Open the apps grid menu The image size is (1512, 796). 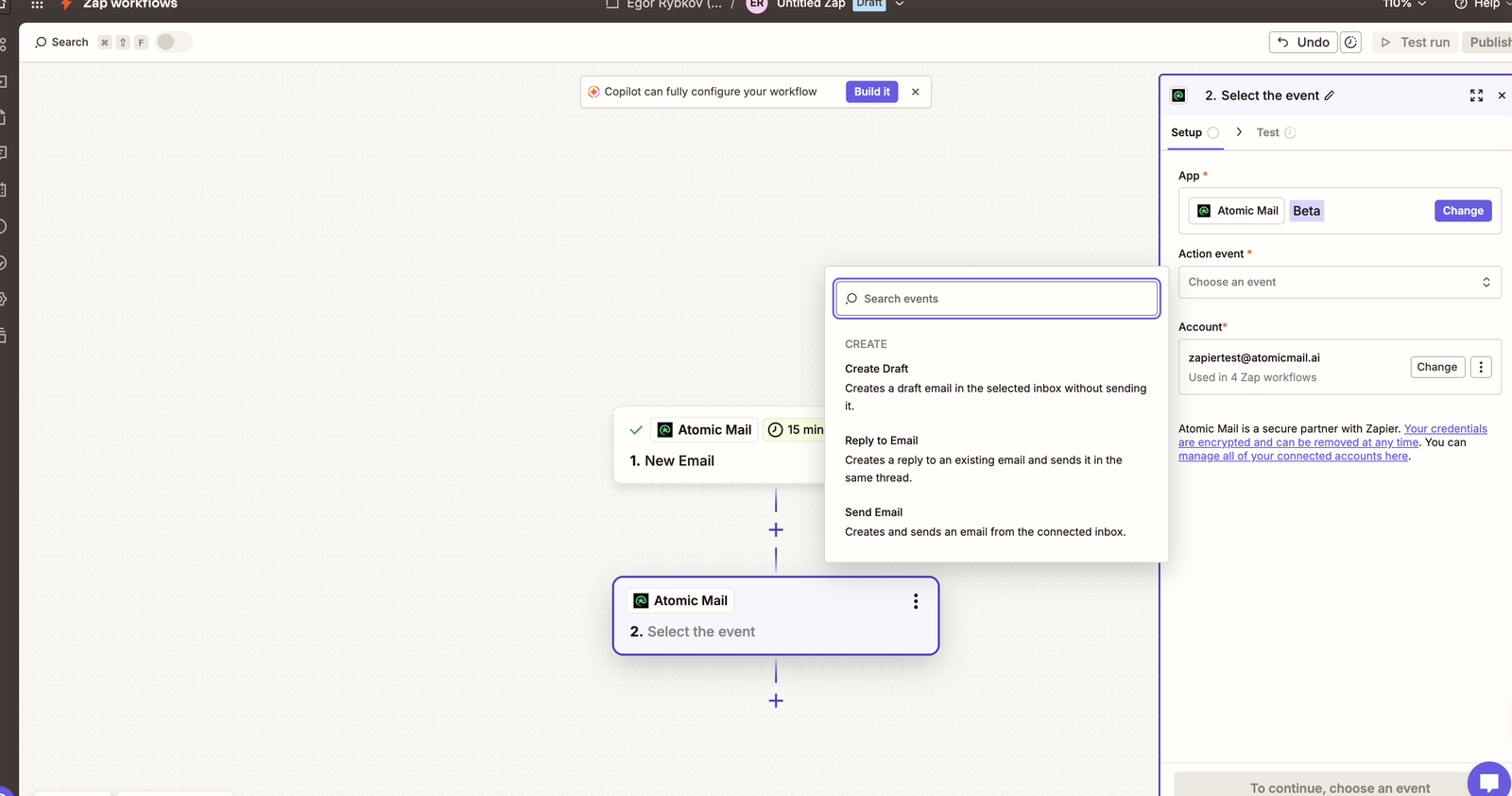(37, 5)
